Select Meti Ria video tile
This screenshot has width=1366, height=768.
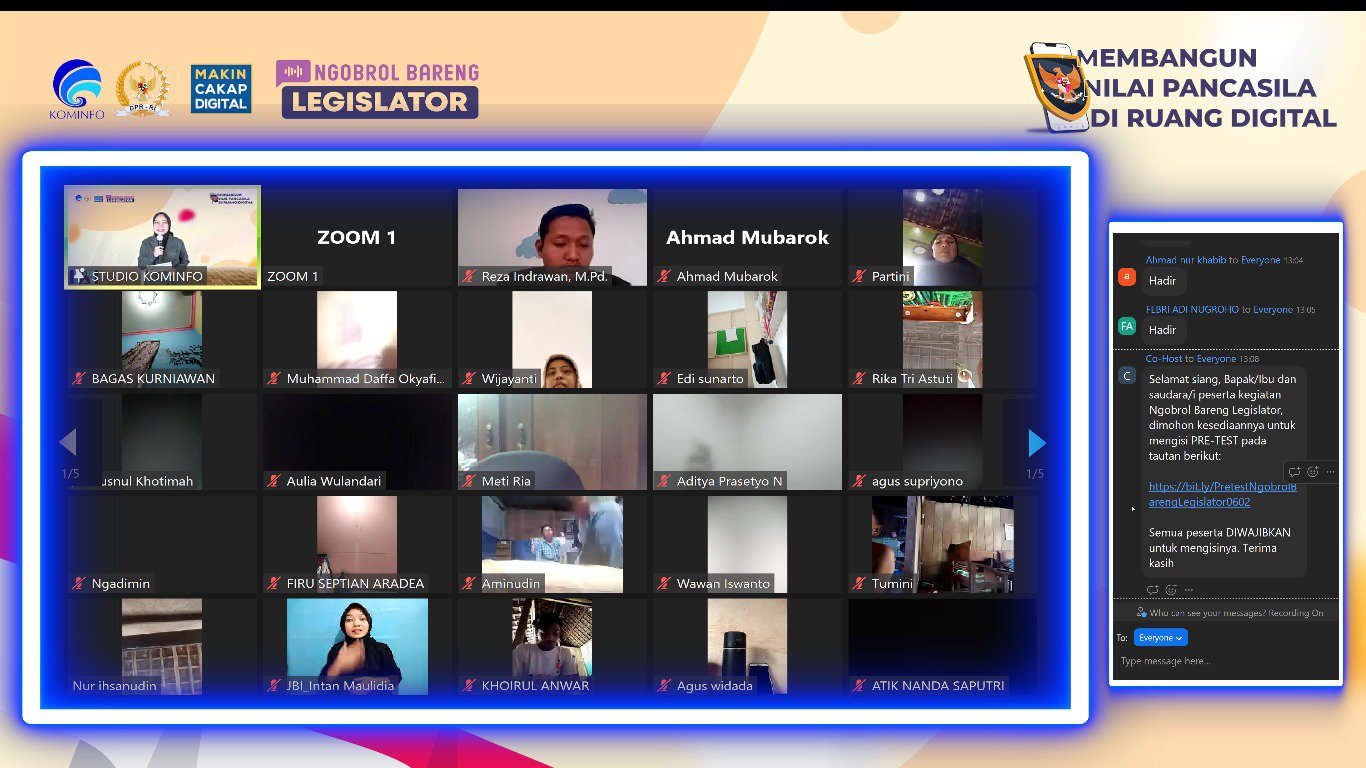[552, 442]
